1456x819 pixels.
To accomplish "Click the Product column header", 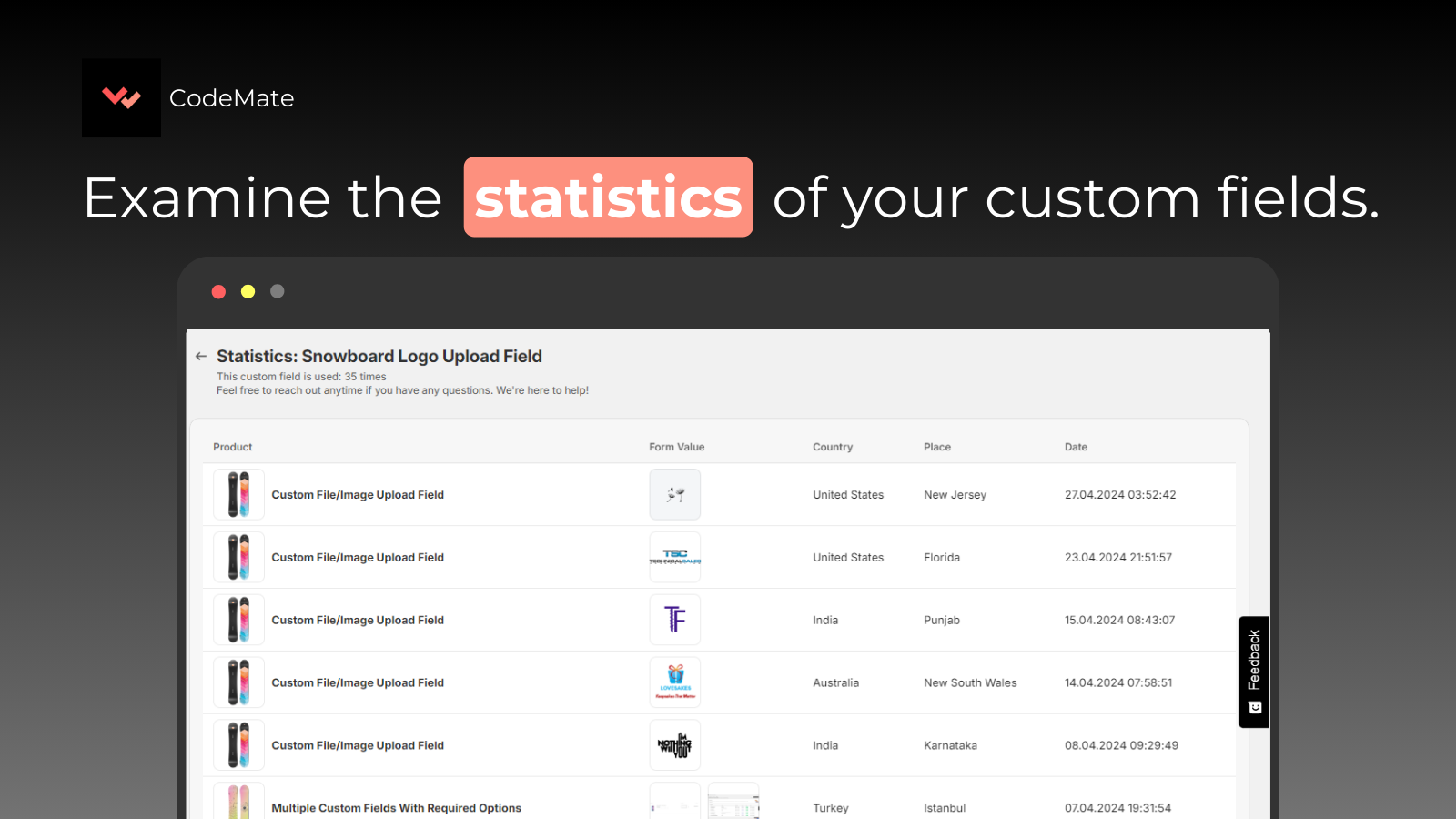I will (x=232, y=447).
